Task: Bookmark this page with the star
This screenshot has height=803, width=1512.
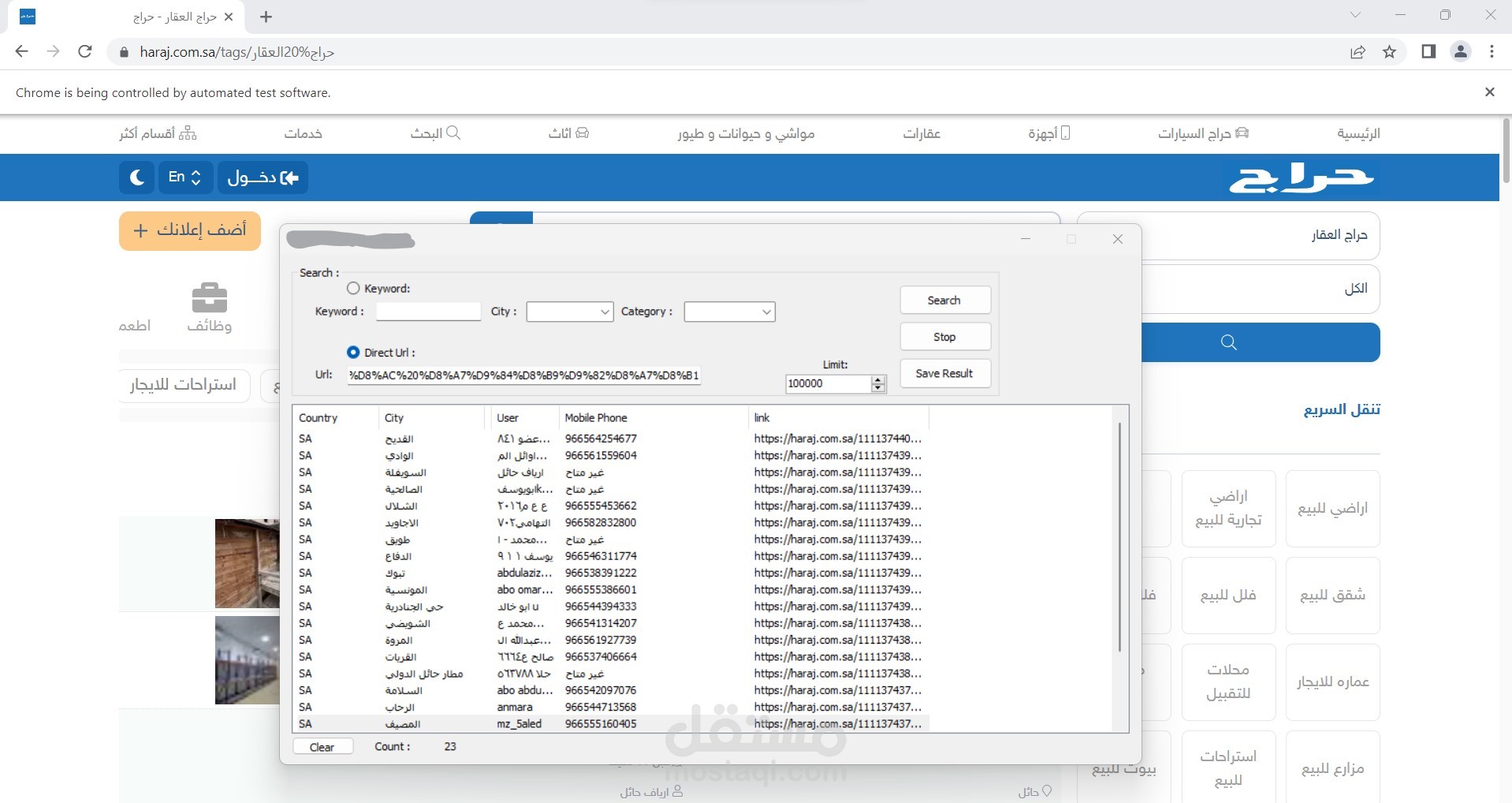Action: (1389, 52)
